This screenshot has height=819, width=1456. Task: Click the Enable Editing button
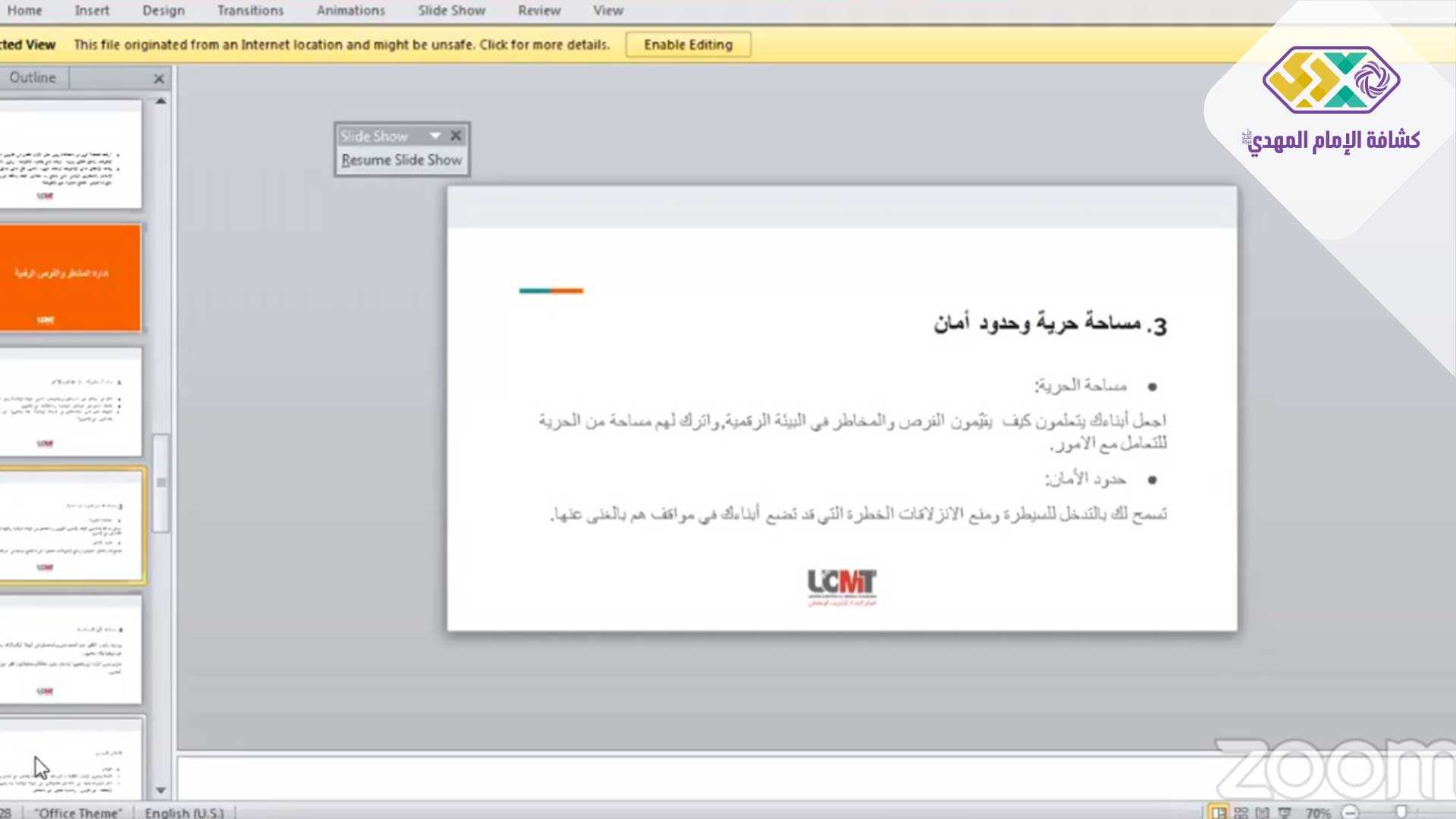click(x=688, y=45)
